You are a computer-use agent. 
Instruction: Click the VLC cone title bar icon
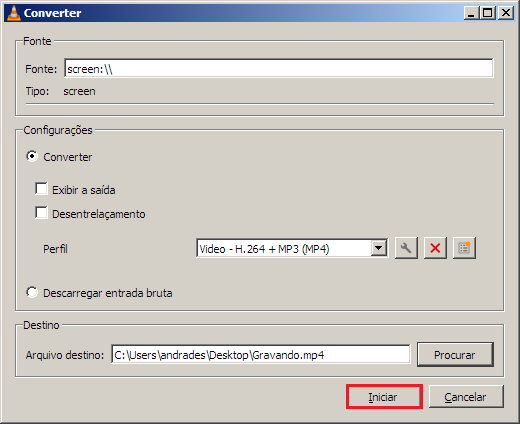tap(14, 13)
